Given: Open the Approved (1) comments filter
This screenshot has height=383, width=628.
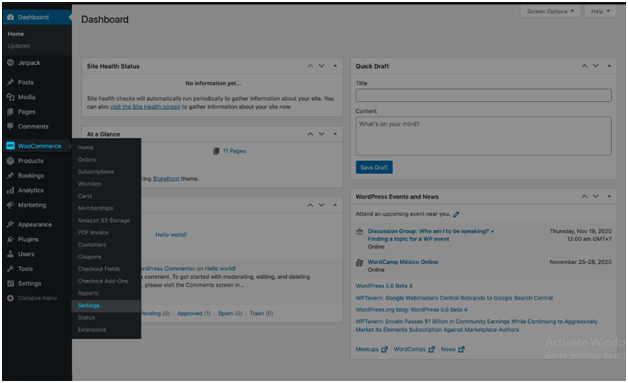Looking at the screenshot, I should click(x=194, y=314).
